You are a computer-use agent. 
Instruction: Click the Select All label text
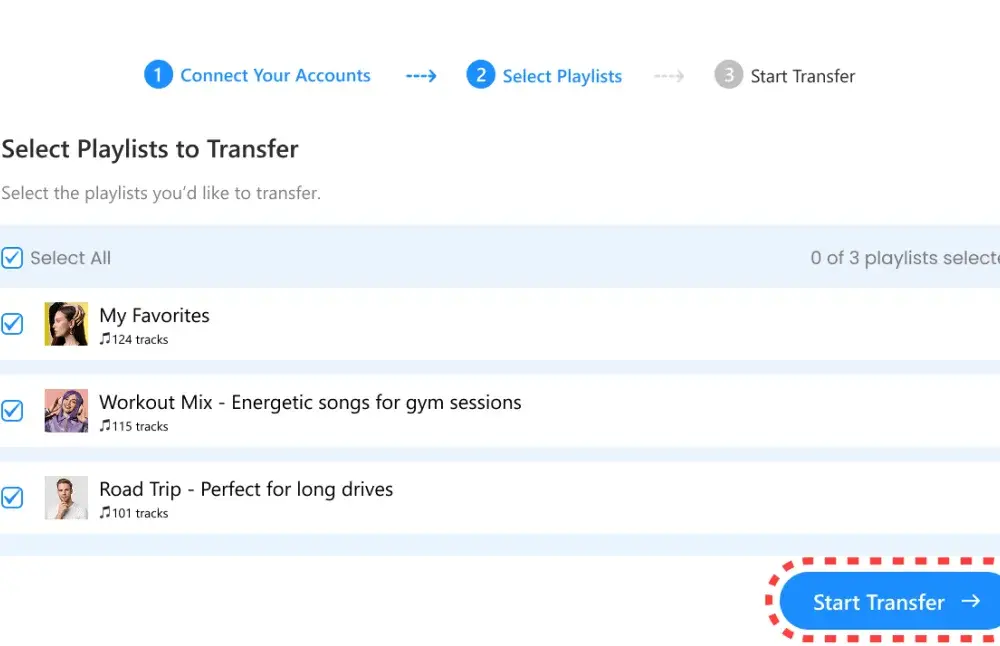click(x=70, y=258)
